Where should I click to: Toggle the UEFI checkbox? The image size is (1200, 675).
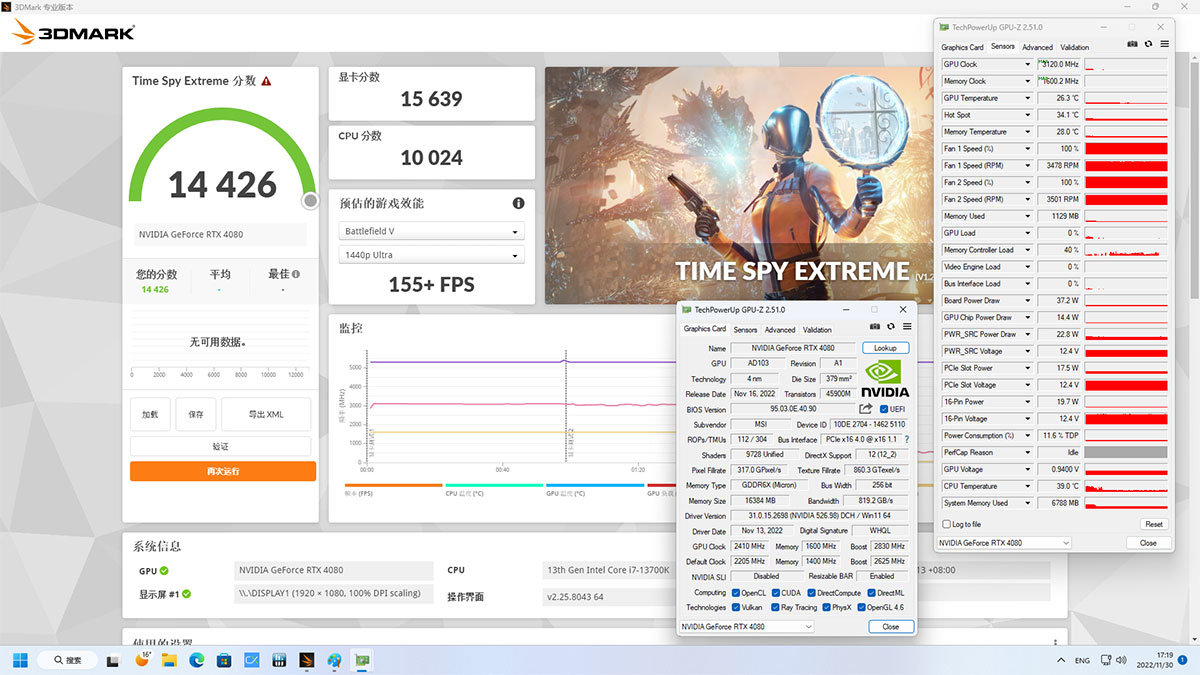point(884,409)
